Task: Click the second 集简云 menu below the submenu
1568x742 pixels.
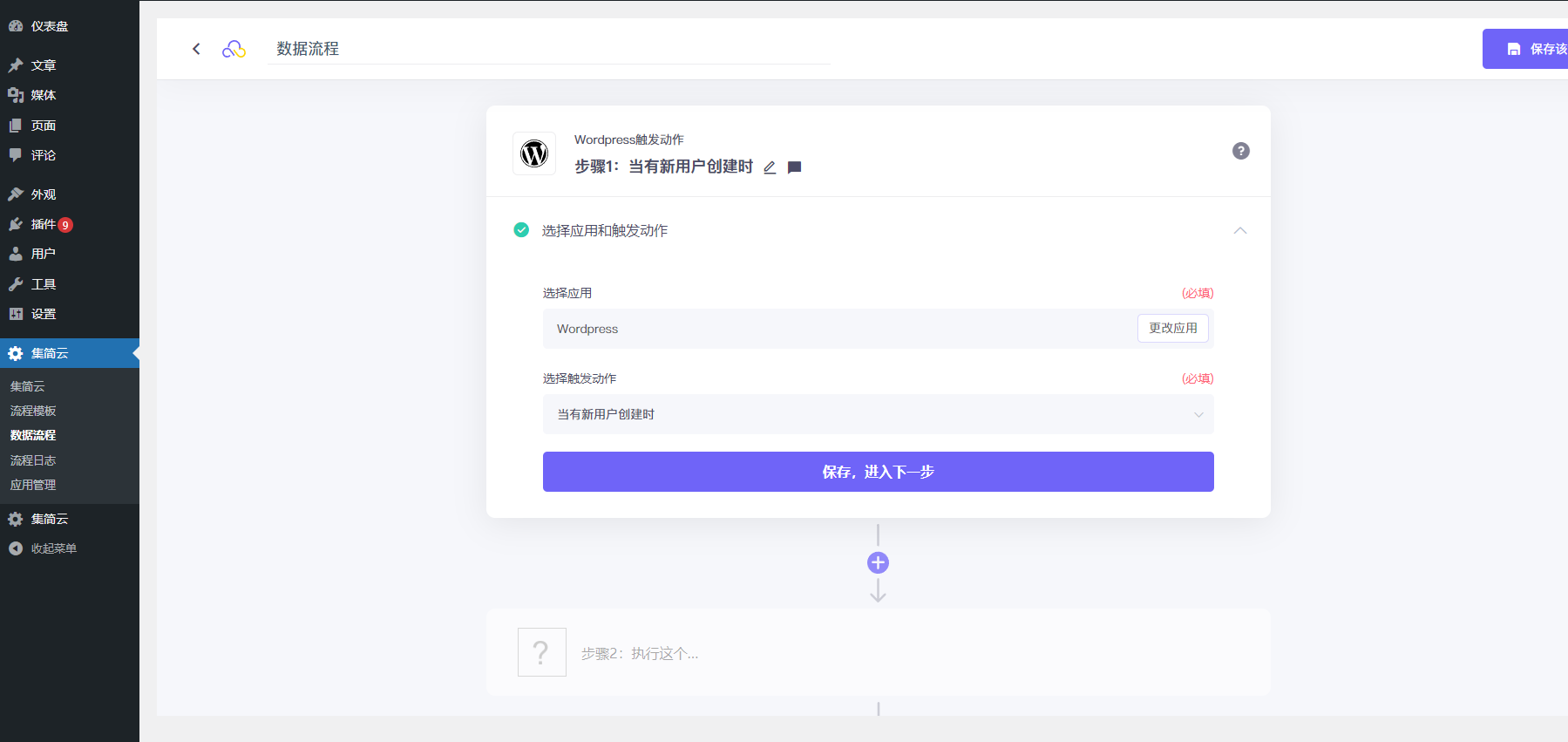Action: [x=70, y=519]
